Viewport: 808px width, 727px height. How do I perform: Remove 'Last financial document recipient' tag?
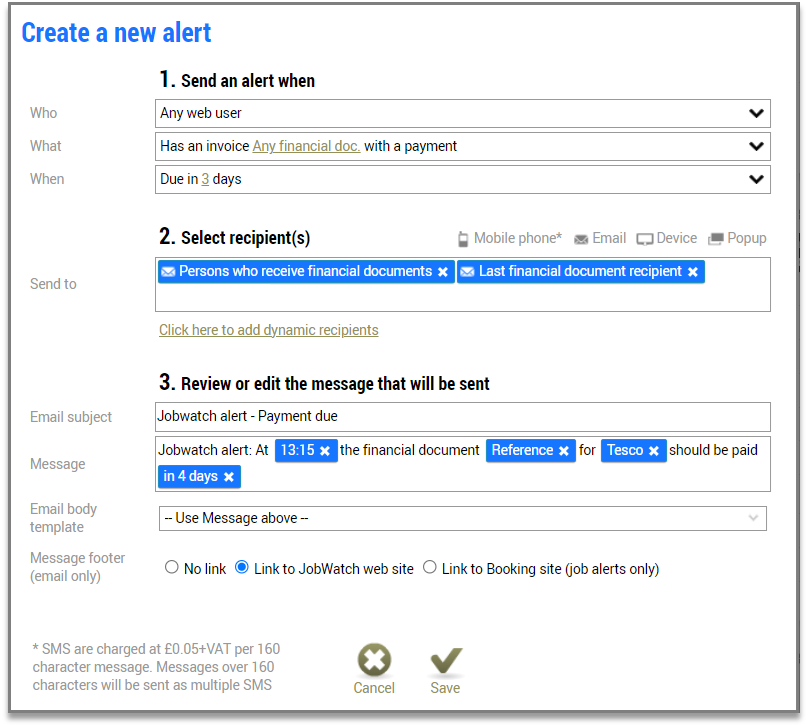click(693, 272)
